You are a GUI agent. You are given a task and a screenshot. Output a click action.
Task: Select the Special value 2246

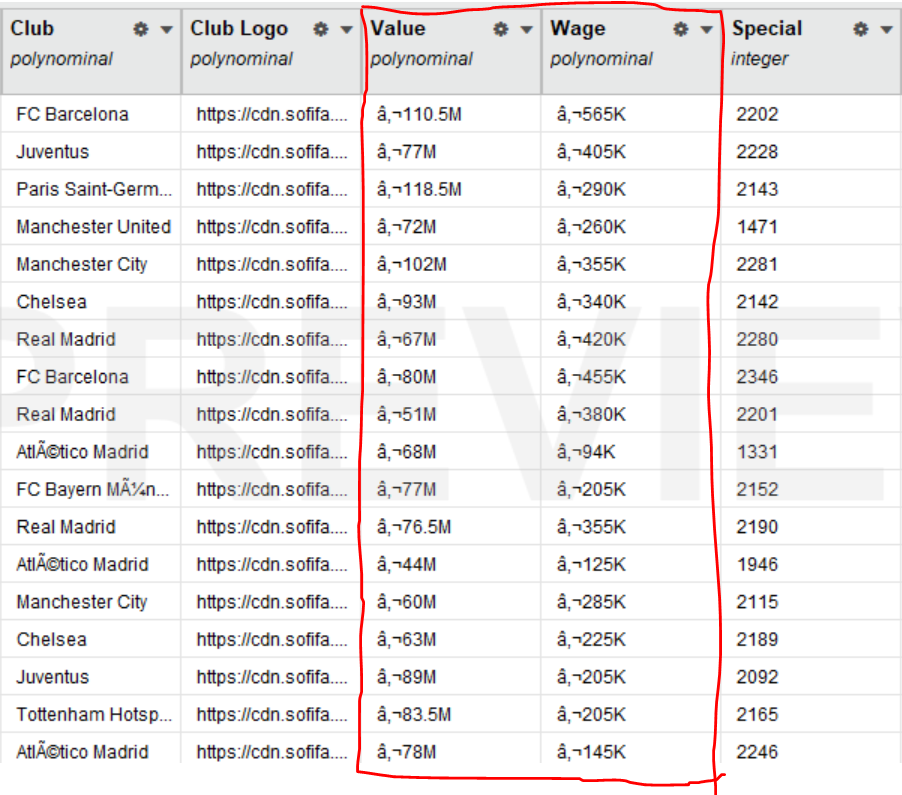(757, 752)
